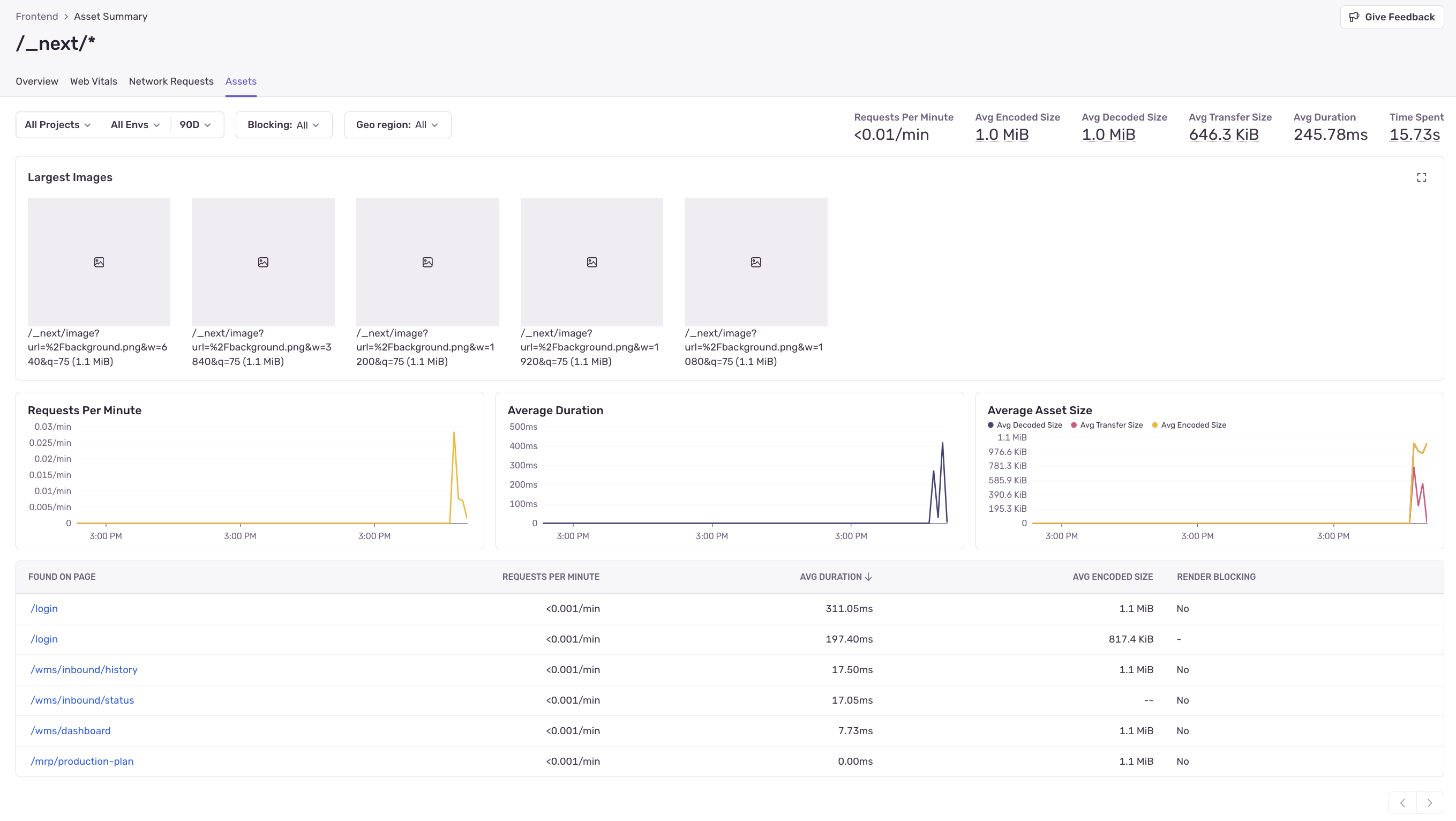Image resolution: width=1456 pixels, height=821 pixels.
Task: Switch to the Web Vitals tab
Action: [x=93, y=81]
